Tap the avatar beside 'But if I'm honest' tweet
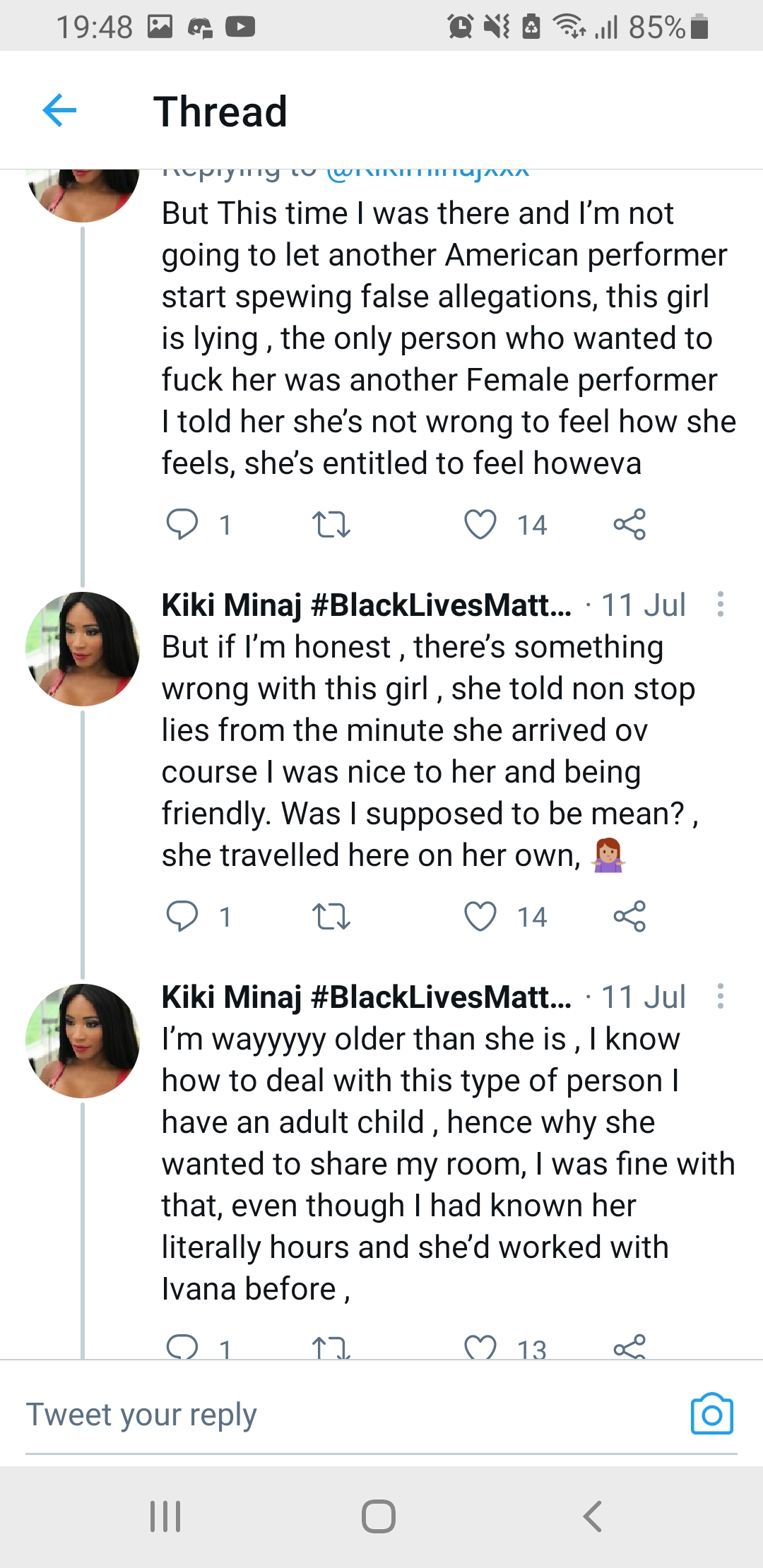 [83, 649]
